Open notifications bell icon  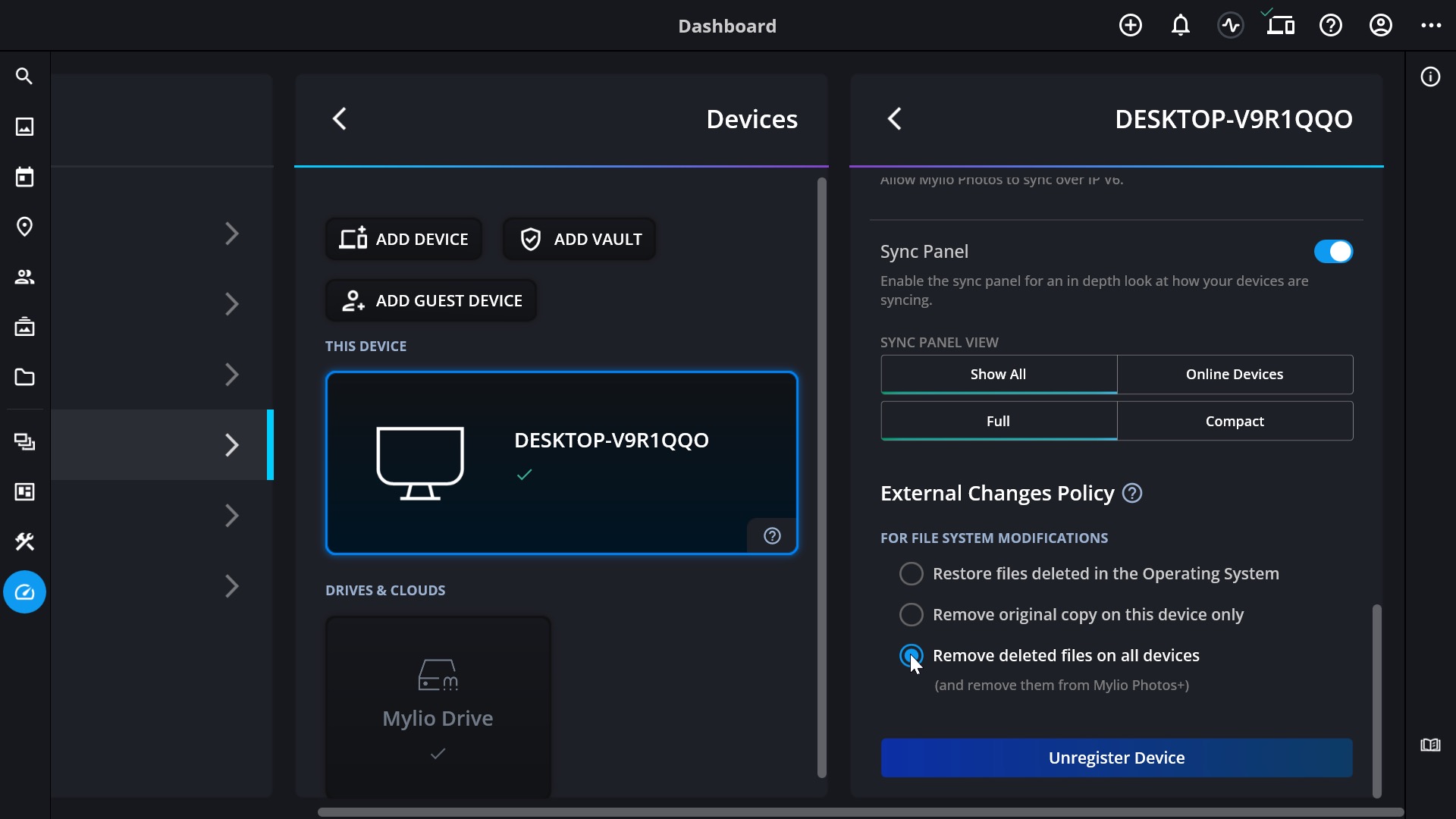(1180, 26)
